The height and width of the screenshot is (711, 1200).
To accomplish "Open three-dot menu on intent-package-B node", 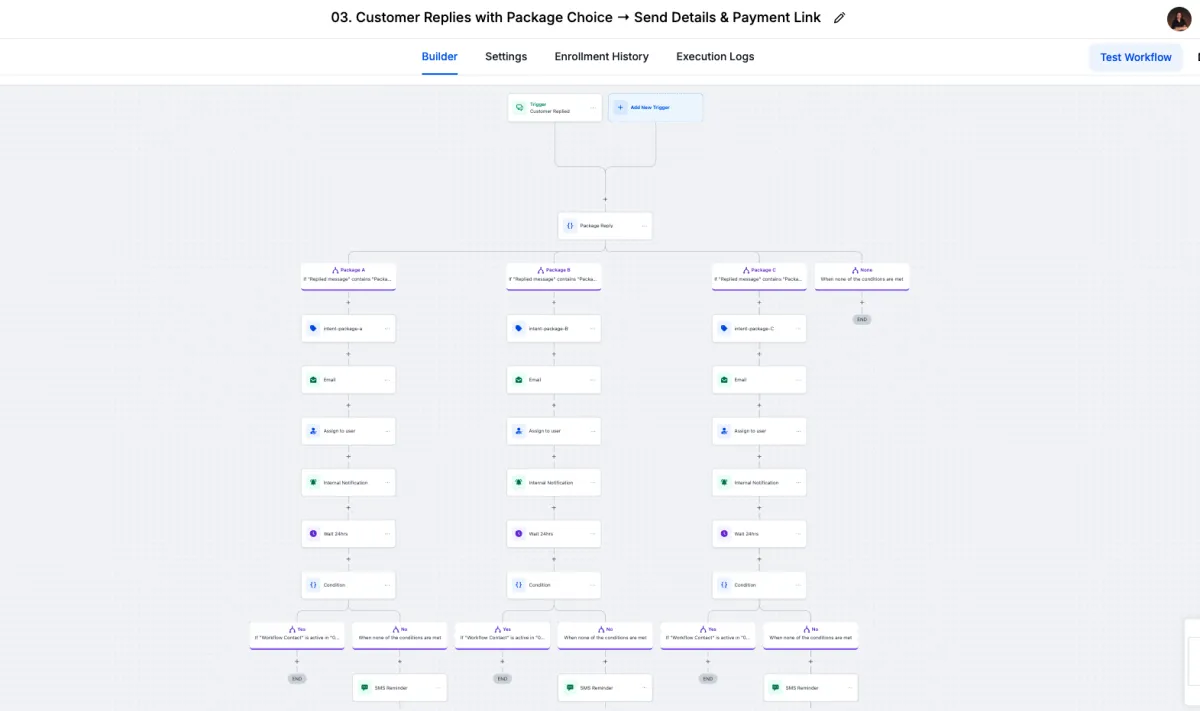I will [x=592, y=328].
